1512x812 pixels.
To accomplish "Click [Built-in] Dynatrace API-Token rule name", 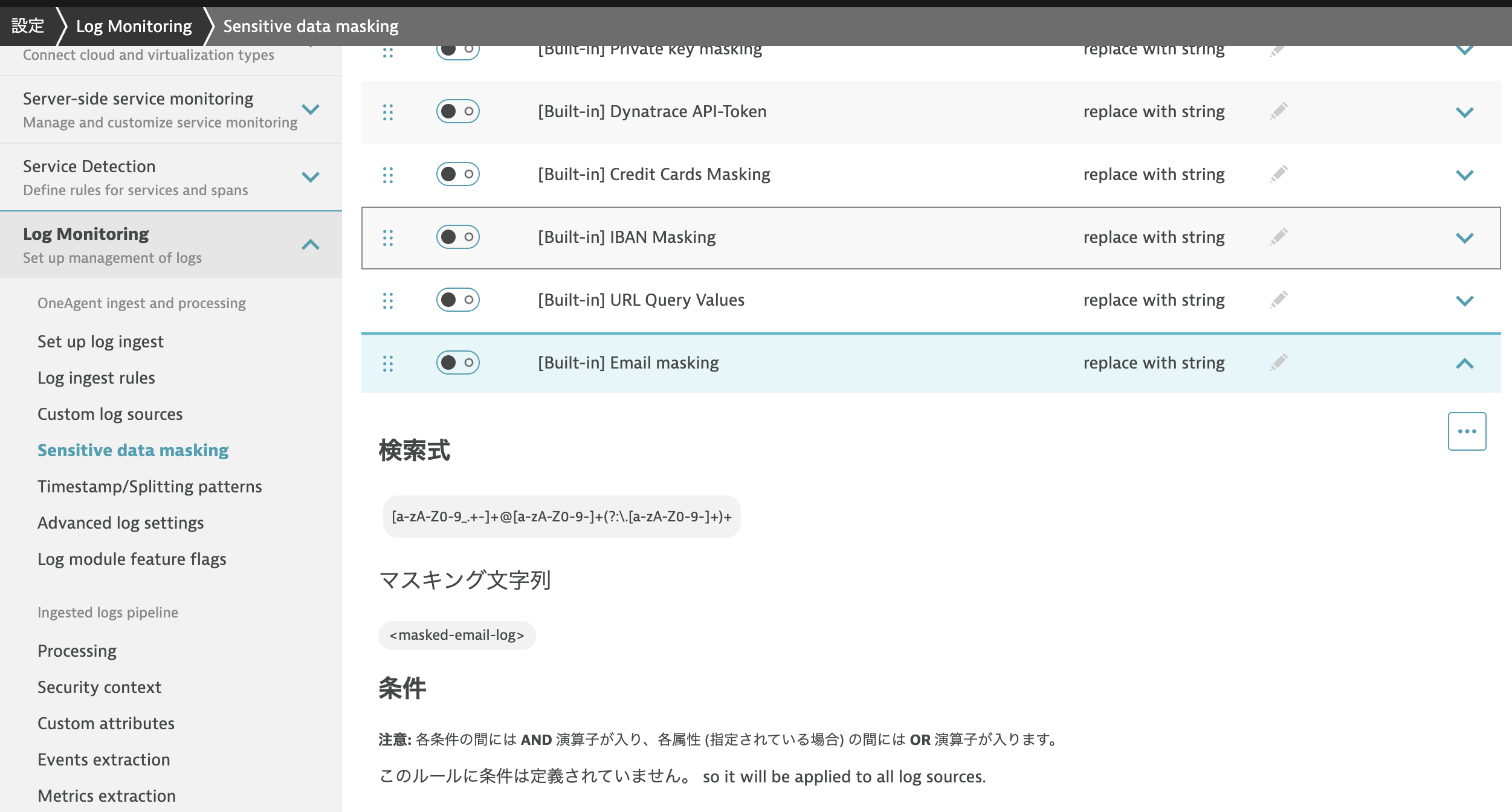I will click(x=652, y=111).
